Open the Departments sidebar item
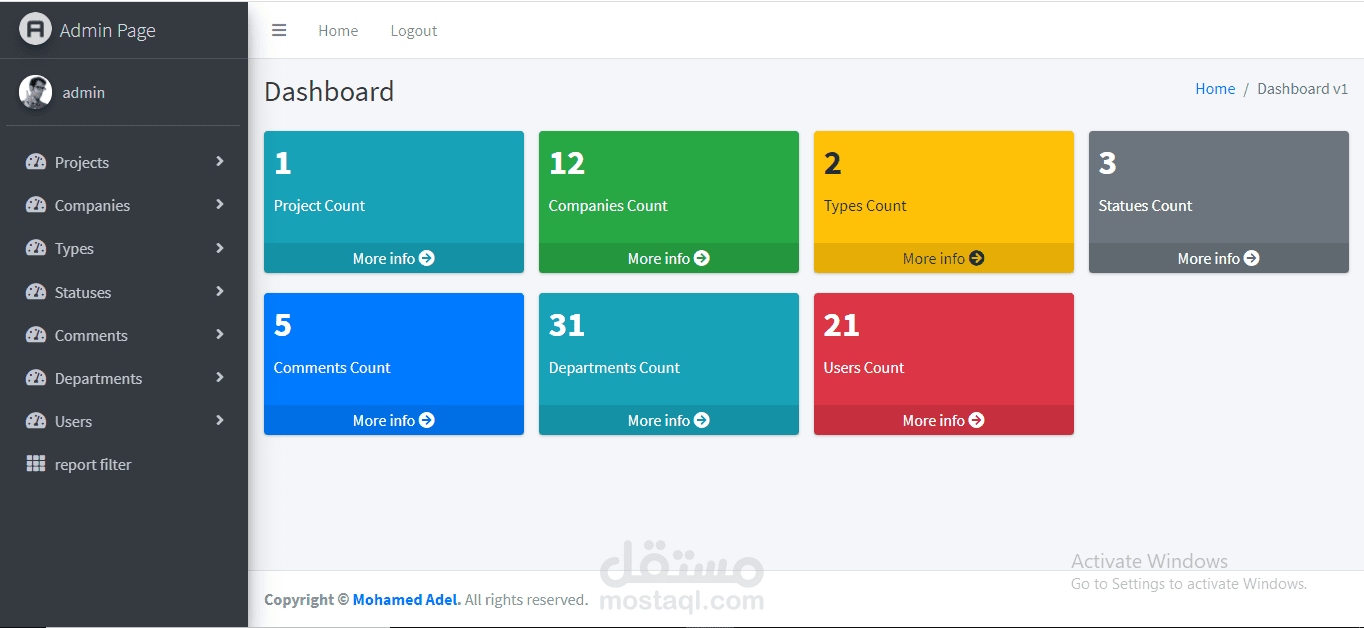The width and height of the screenshot is (1364, 628). coord(124,378)
